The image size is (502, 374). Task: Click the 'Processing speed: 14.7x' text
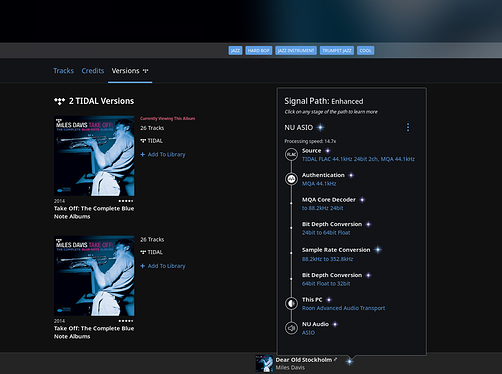point(310,141)
